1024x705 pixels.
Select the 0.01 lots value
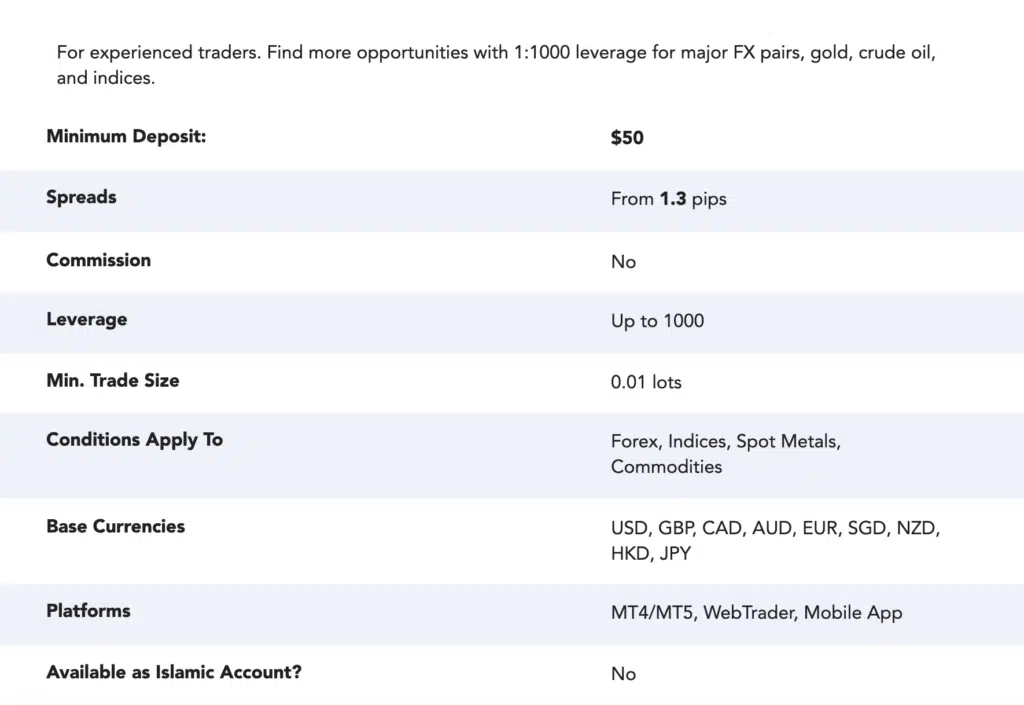pos(646,382)
